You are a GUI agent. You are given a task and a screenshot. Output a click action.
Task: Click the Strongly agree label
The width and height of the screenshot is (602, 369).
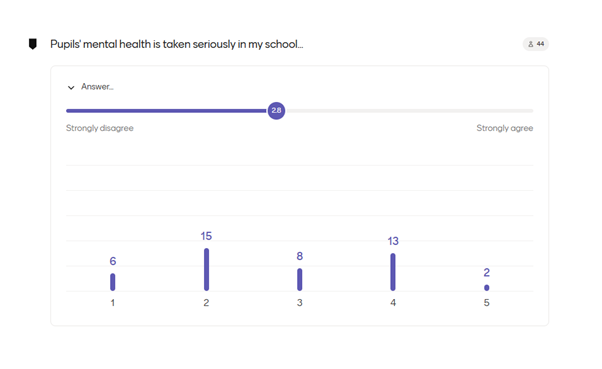(x=505, y=128)
